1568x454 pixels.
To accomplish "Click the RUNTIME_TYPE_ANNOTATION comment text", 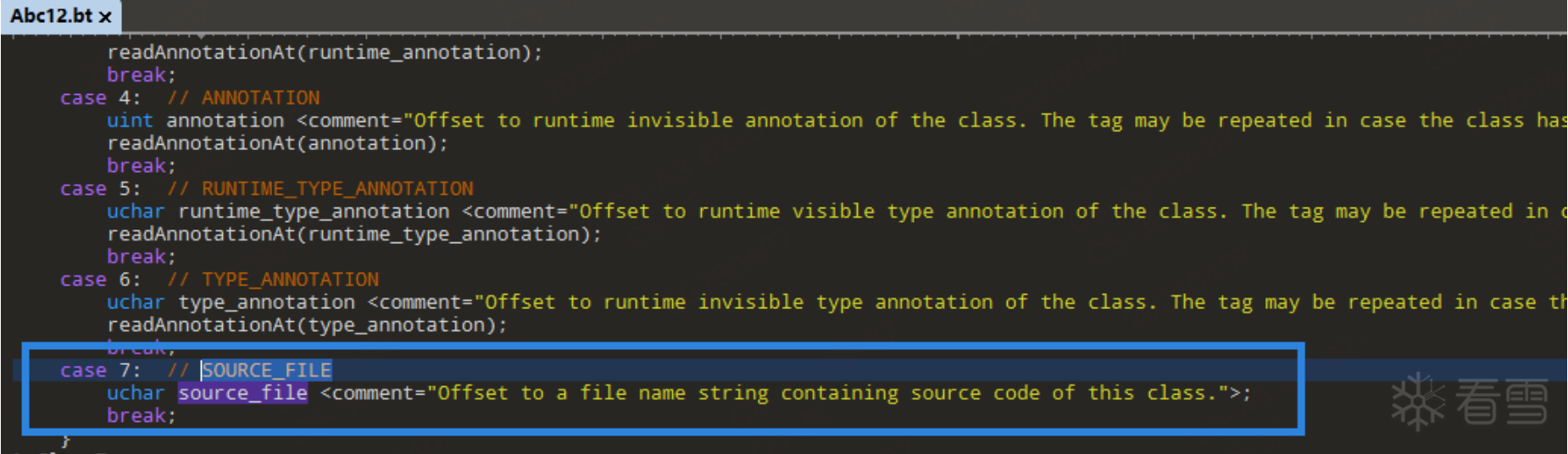I will (x=337, y=189).
